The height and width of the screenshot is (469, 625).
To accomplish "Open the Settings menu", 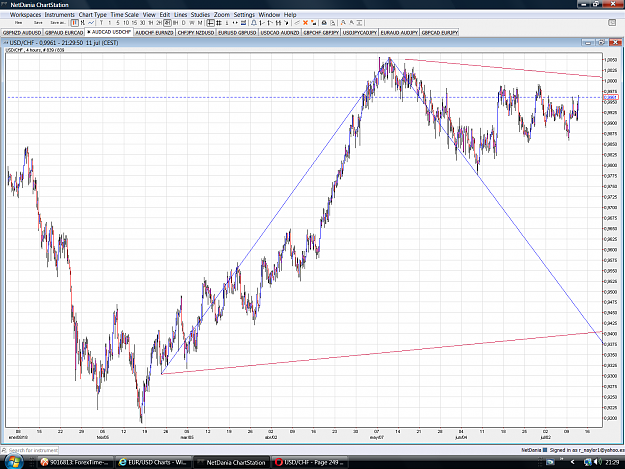I will click(244, 15).
